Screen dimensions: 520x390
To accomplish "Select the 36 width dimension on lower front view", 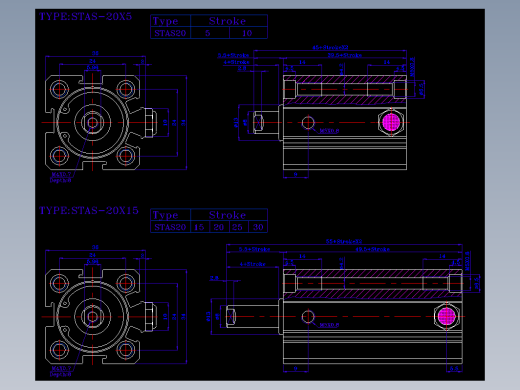I will point(95,247).
